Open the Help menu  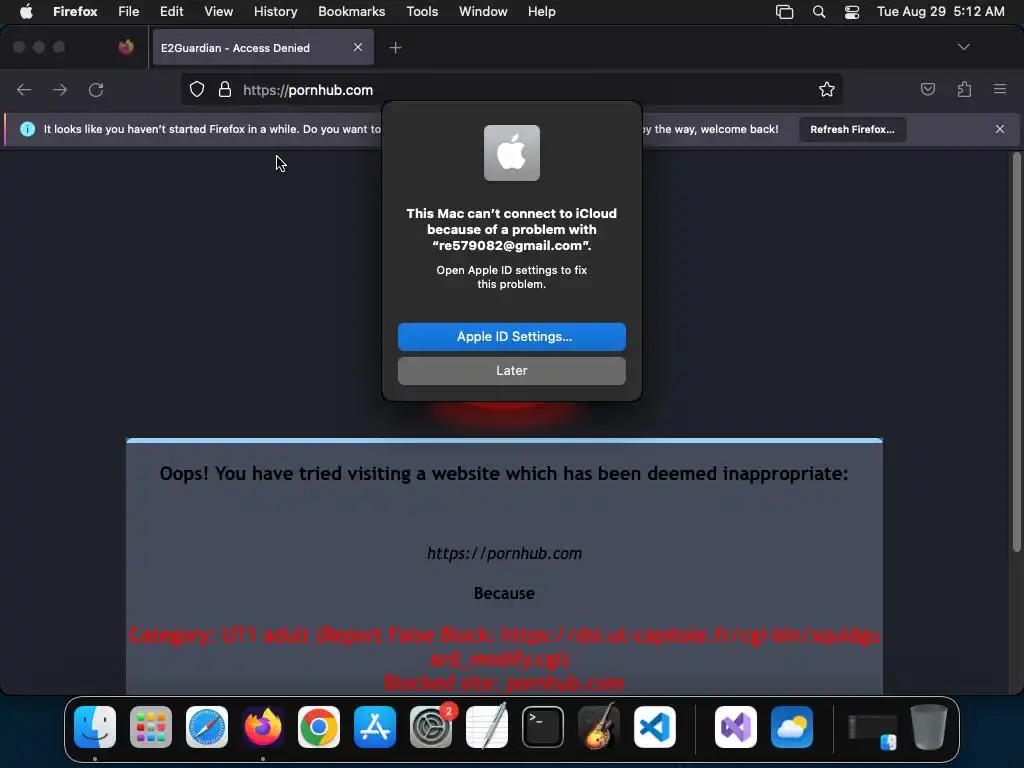[x=541, y=12]
